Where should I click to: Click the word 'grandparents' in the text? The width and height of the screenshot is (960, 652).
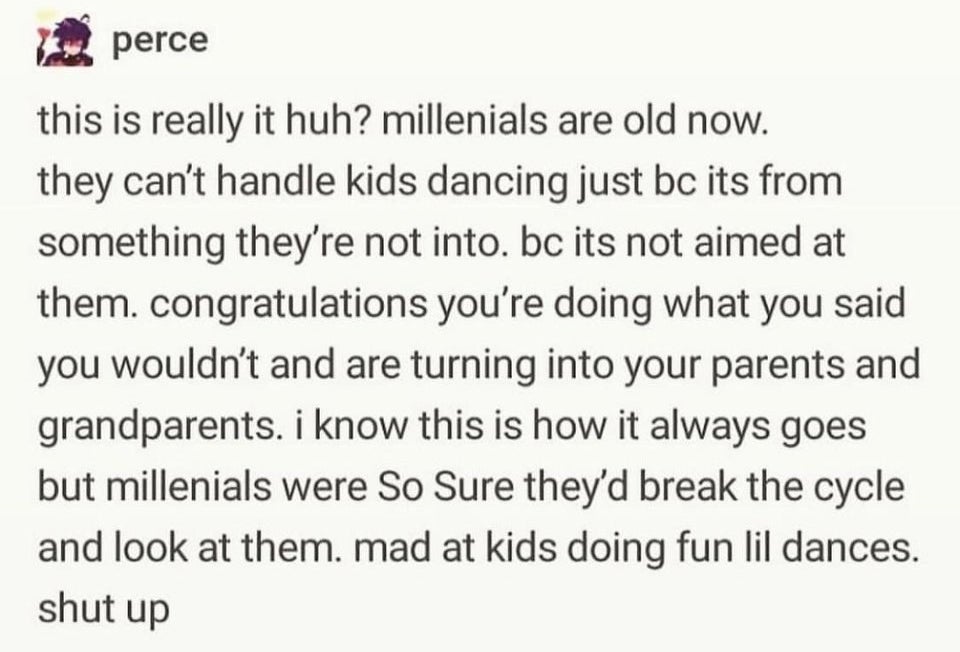(x=156, y=427)
